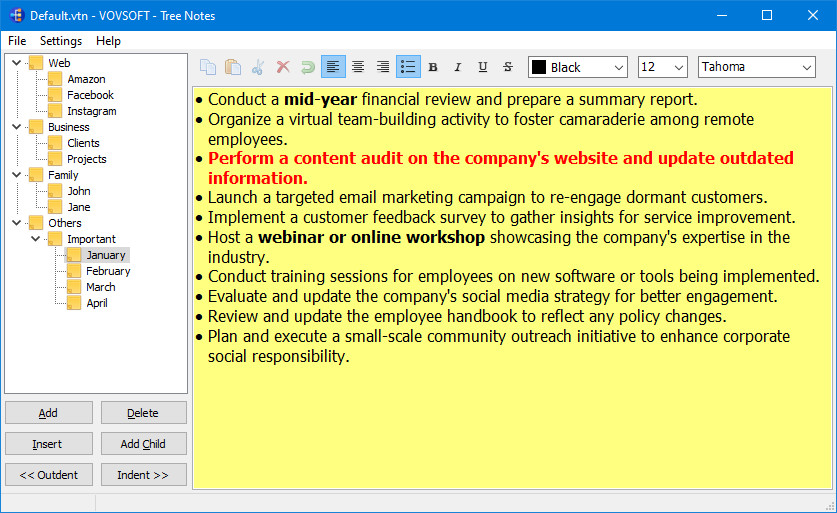Click the Important folder icon
This screenshot has width=837, height=513.
55,239
